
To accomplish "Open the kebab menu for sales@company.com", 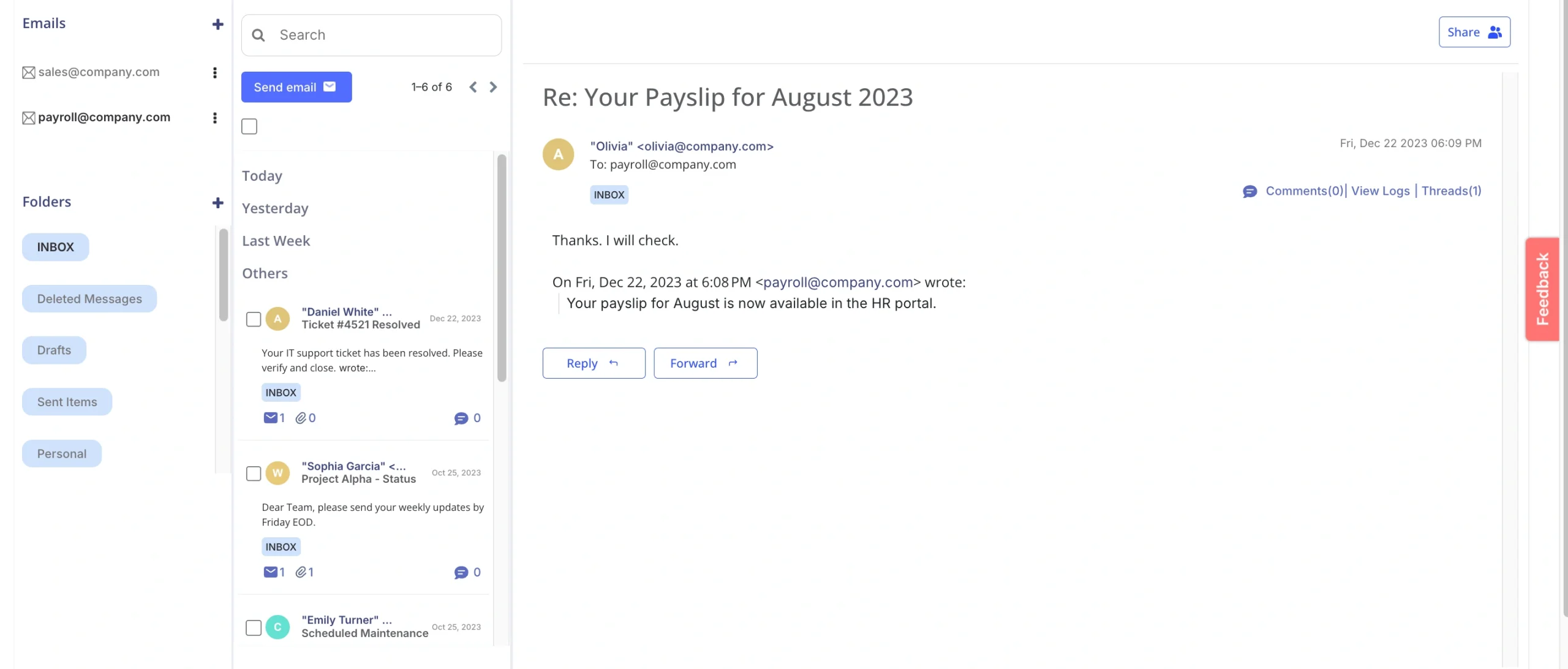I will pos(214,72).
